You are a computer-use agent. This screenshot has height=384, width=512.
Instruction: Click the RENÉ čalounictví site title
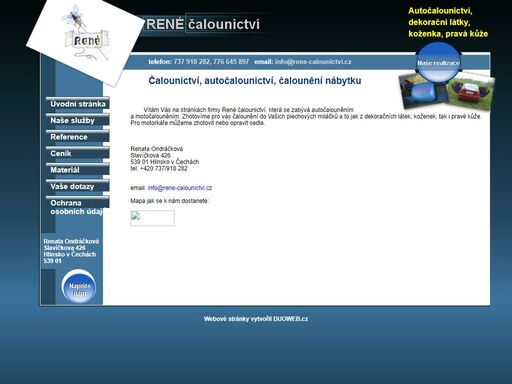[203, 24]
